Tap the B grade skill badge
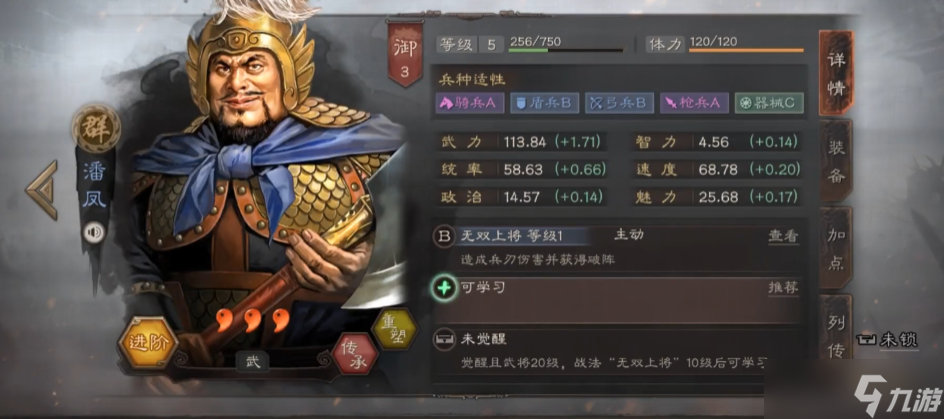This screenshot has width=944, height=419. [x=444, y=237]
